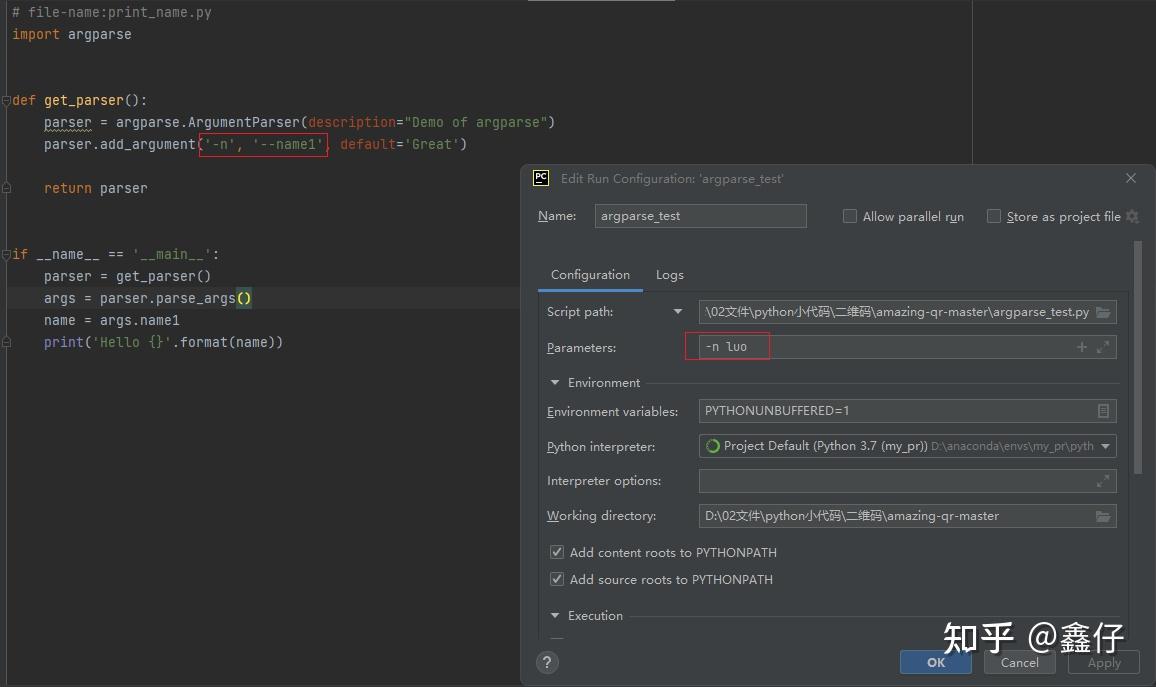This screenshot has width=1156, height=687.
Task: Uncheck Add content roots to PYTHONPATH
Action: coord(557,552)
